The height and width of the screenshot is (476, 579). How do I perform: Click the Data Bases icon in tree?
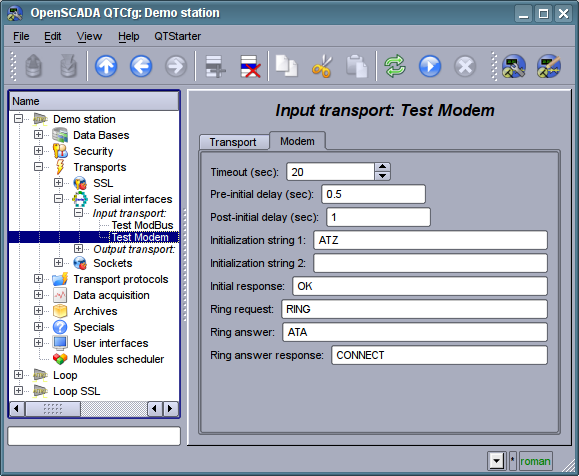click(x=60, y=135)
